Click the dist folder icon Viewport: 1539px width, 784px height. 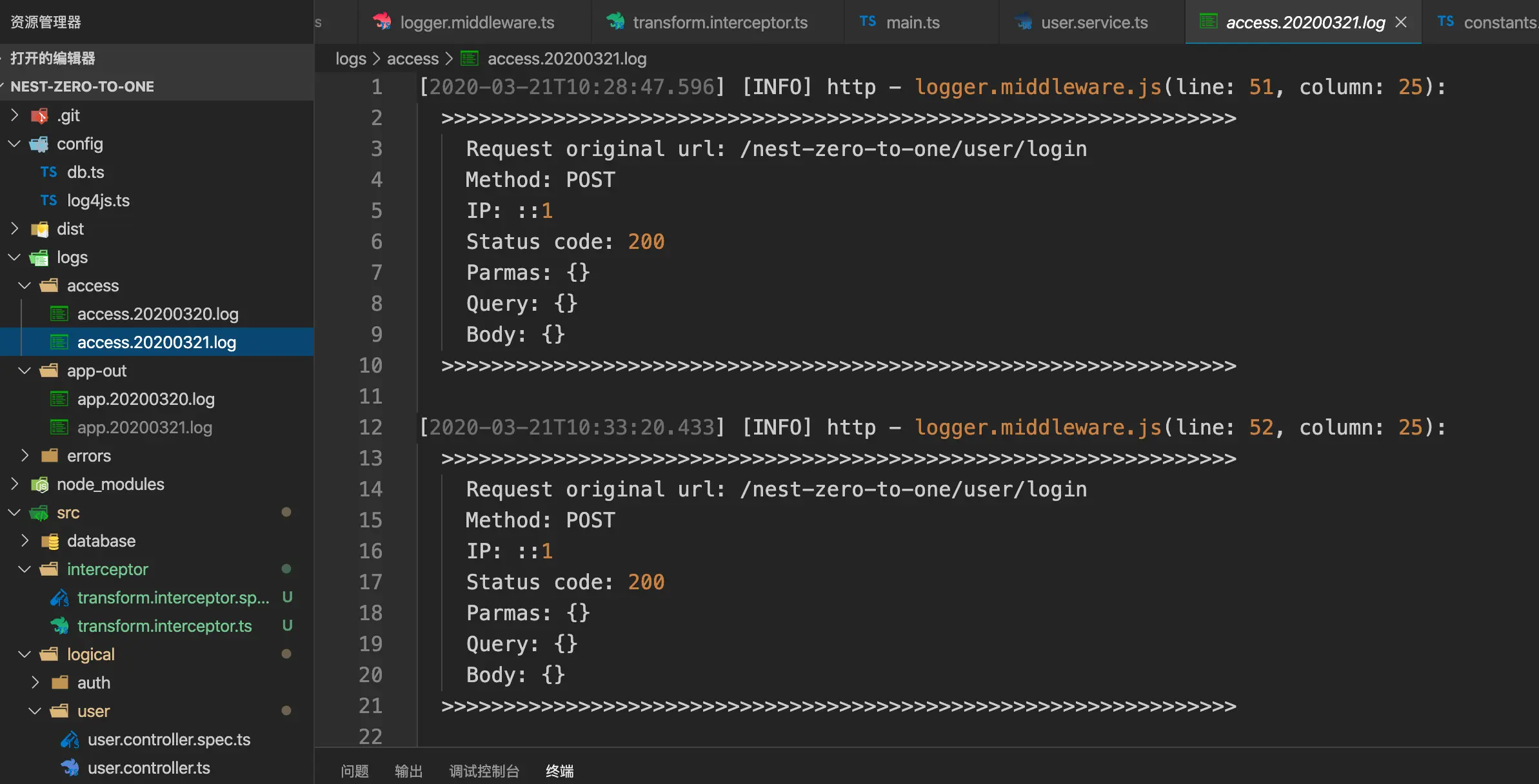pos(39,230)
